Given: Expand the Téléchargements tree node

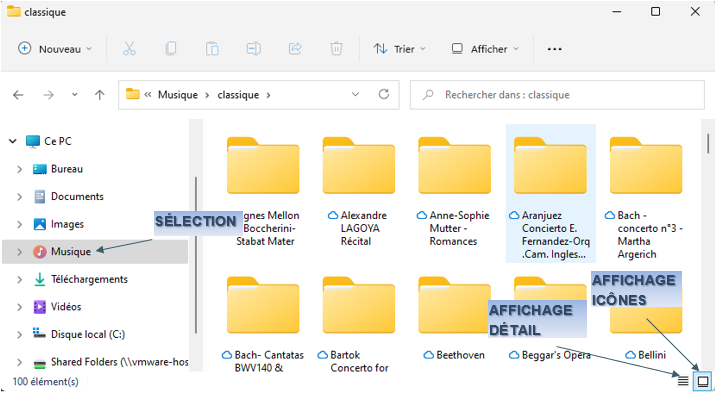Looking at the screenshot, I should coord(19,279).
